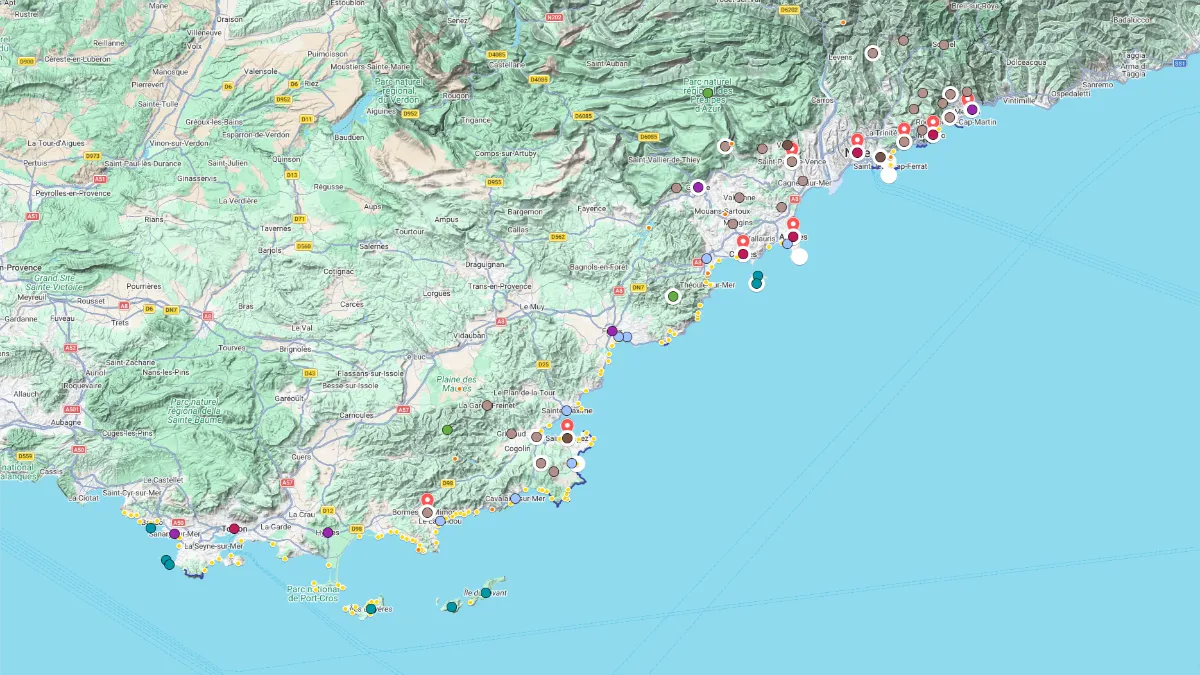Click the green marker west of Grimaud
Viewport: 1200px width, 675px height.
point(447,430)
